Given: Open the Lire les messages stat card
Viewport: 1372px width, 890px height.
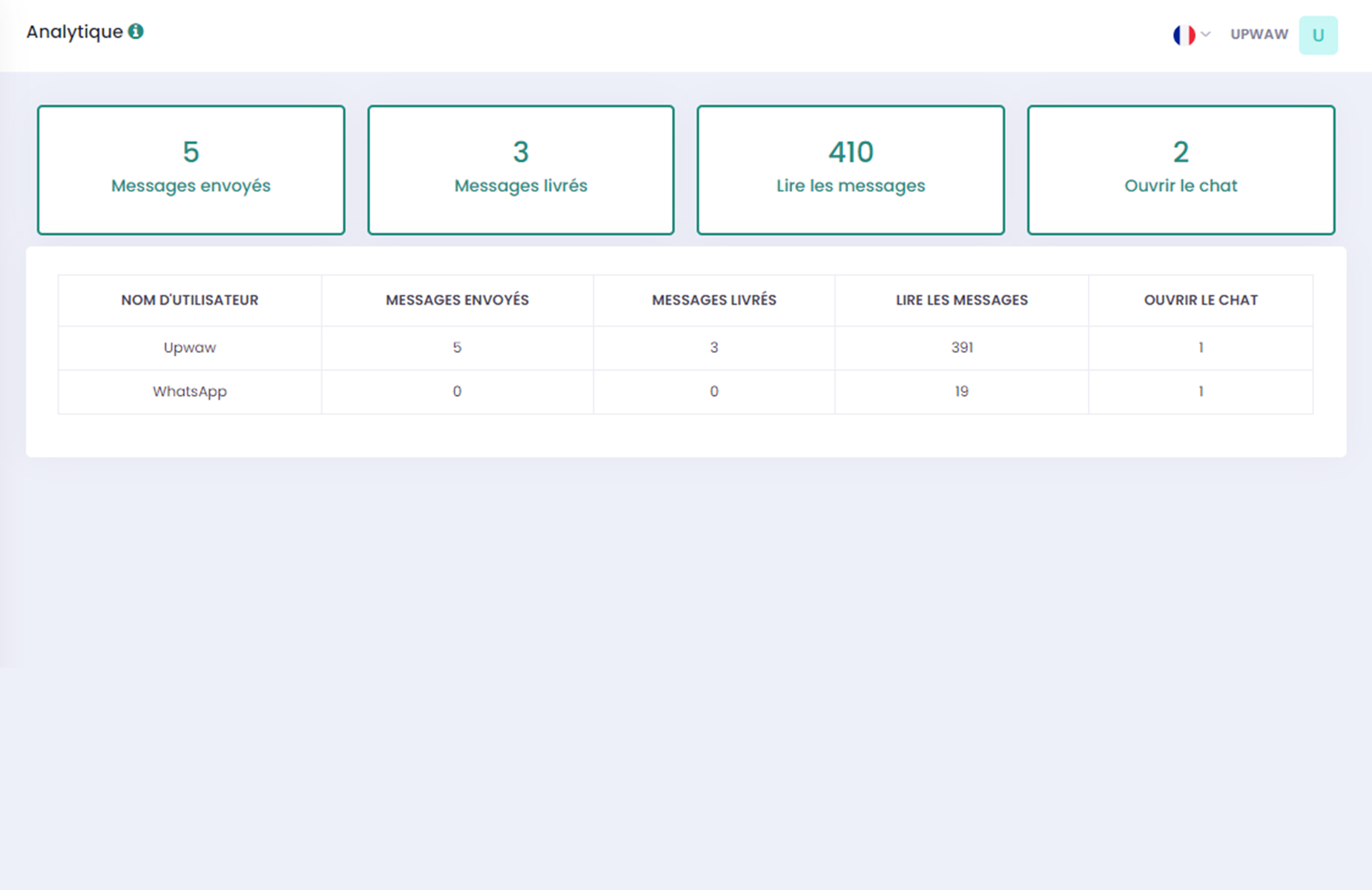Looking at the screenshot, I should (x=851, y=170).
